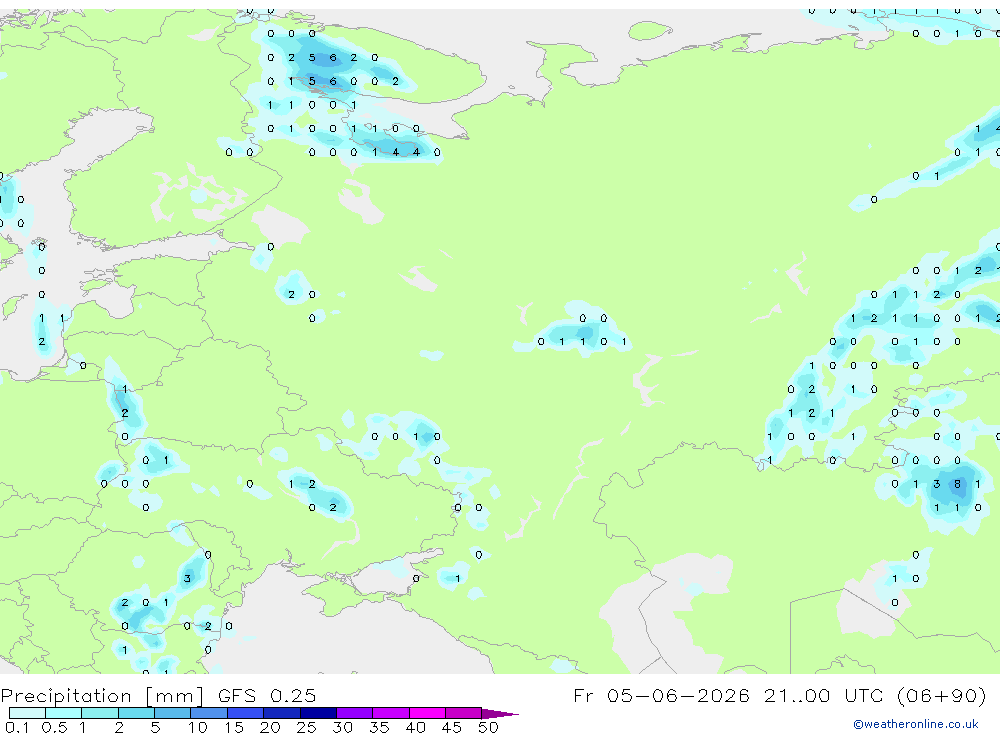
Task: Click the legend label '40'
Action: click(x=415, y=727)
